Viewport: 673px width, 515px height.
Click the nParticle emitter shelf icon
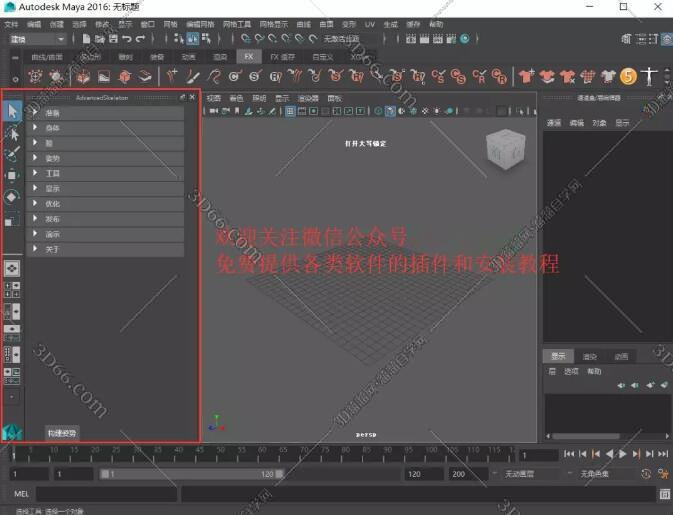(35, 77)
